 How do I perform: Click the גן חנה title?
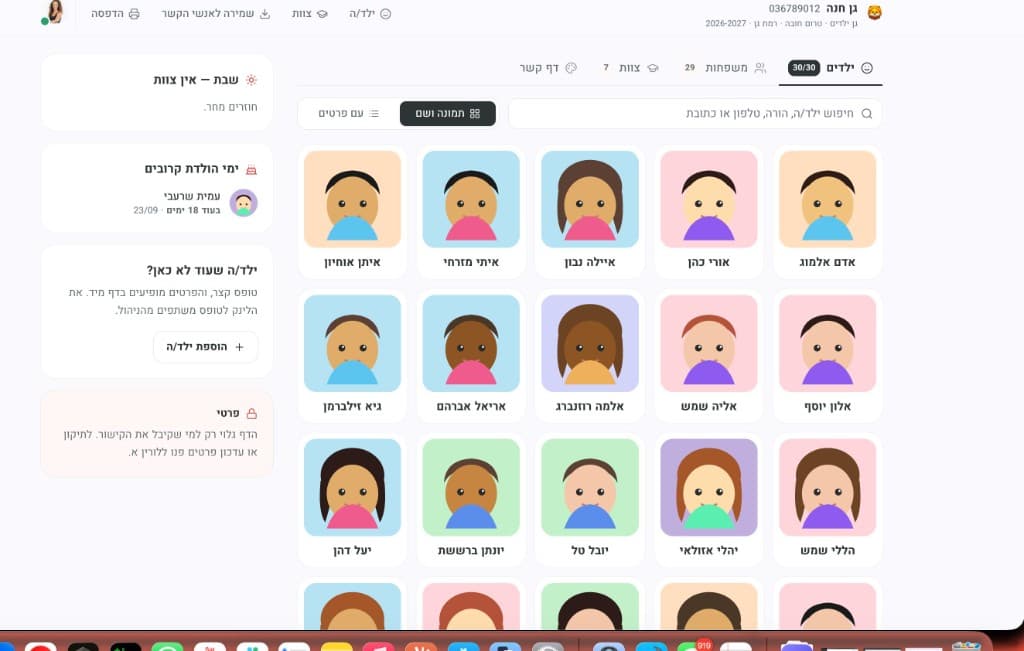pos(842,8)
